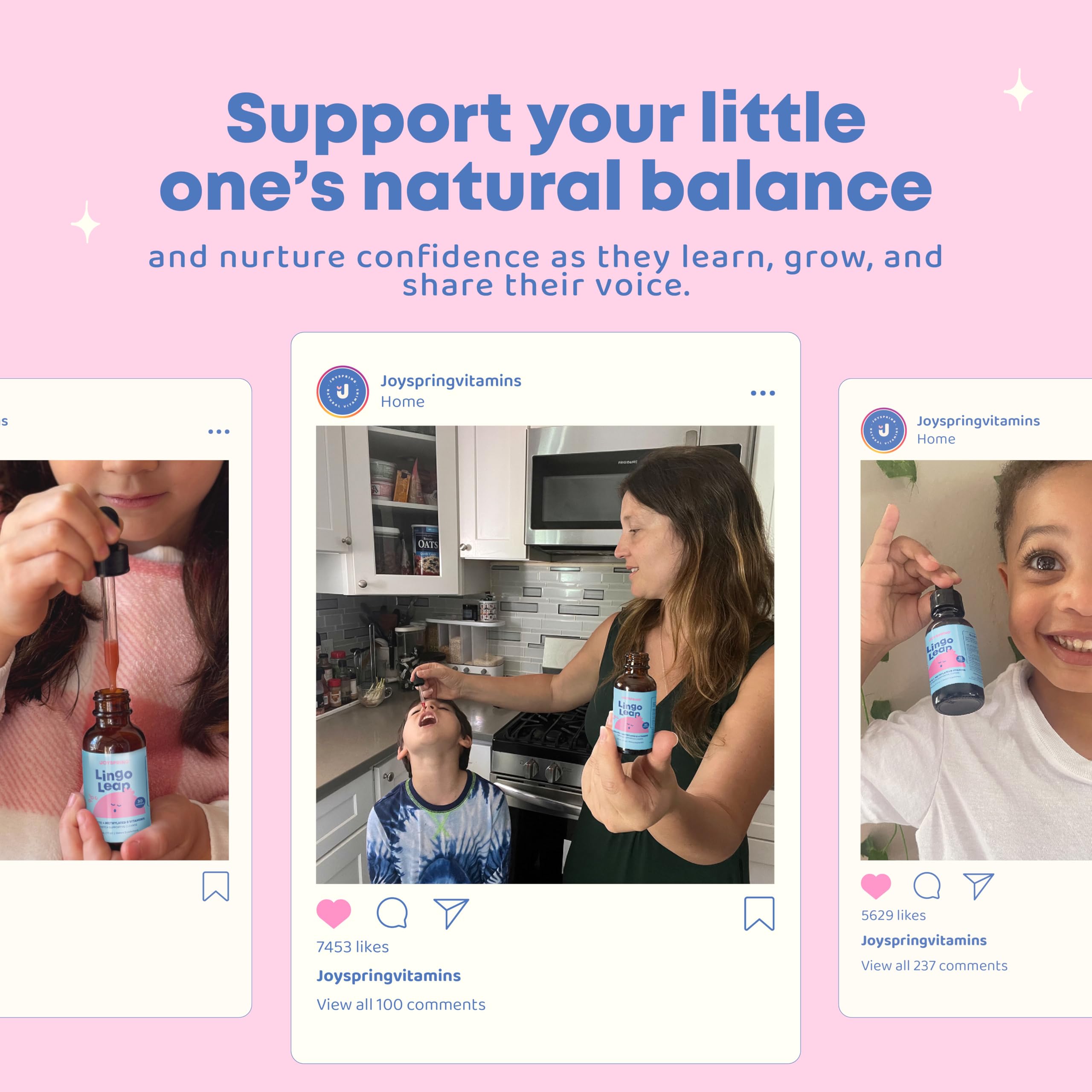1092x1092 pixels.
Task: Tap the heart on the right post
Action: coord(876,886)
